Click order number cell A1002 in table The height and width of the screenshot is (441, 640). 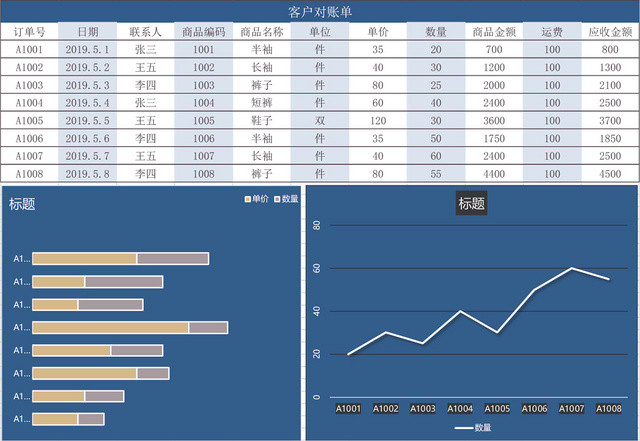pyautogui.click(x=29, y=67)
